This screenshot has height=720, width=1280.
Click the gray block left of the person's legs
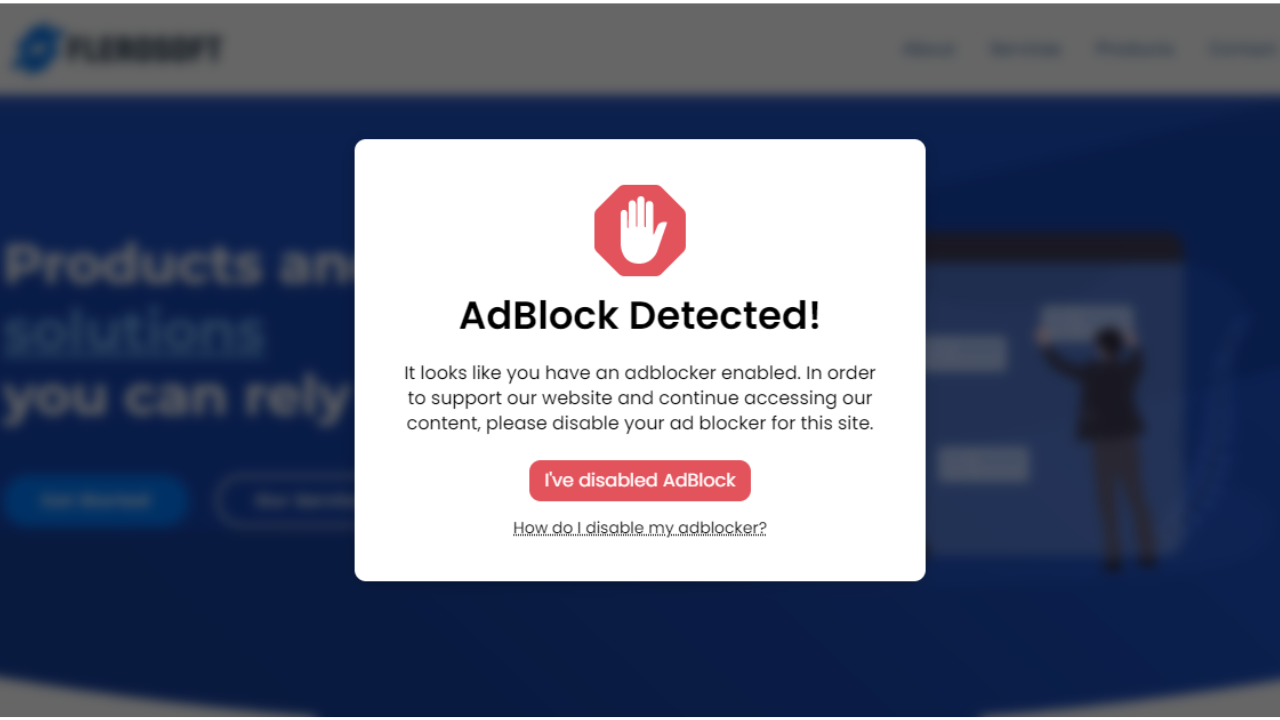point(983,464)
